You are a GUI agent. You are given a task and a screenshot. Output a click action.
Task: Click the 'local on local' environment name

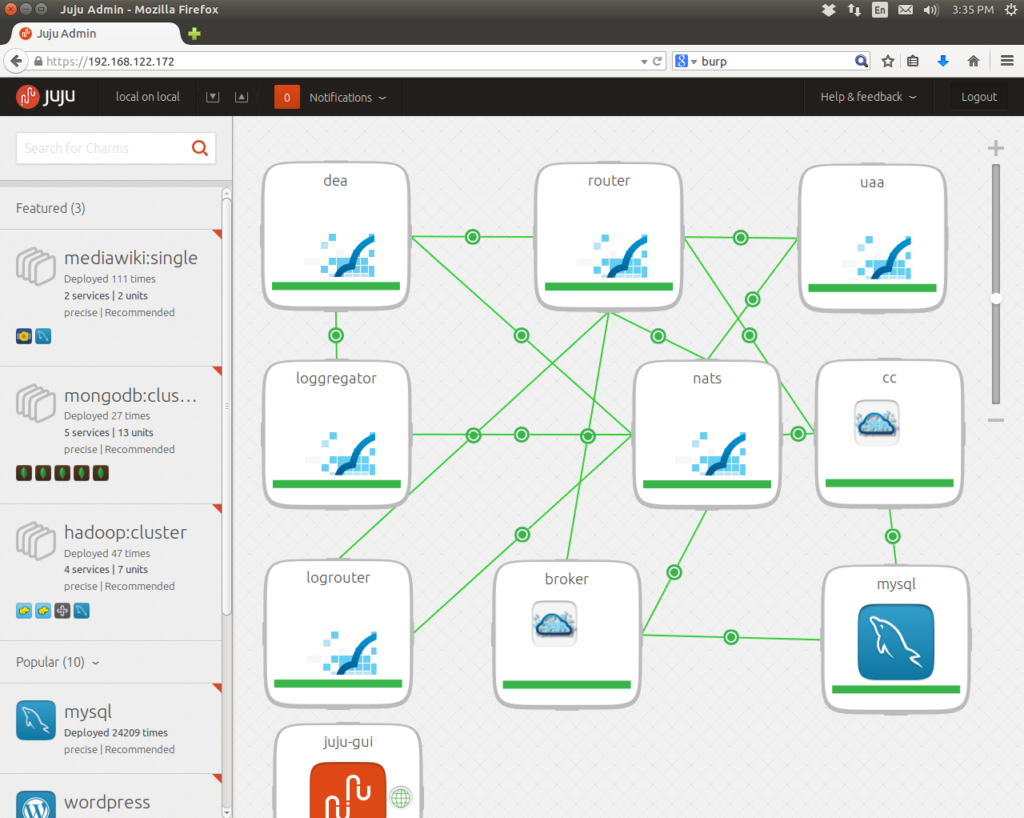148,97
